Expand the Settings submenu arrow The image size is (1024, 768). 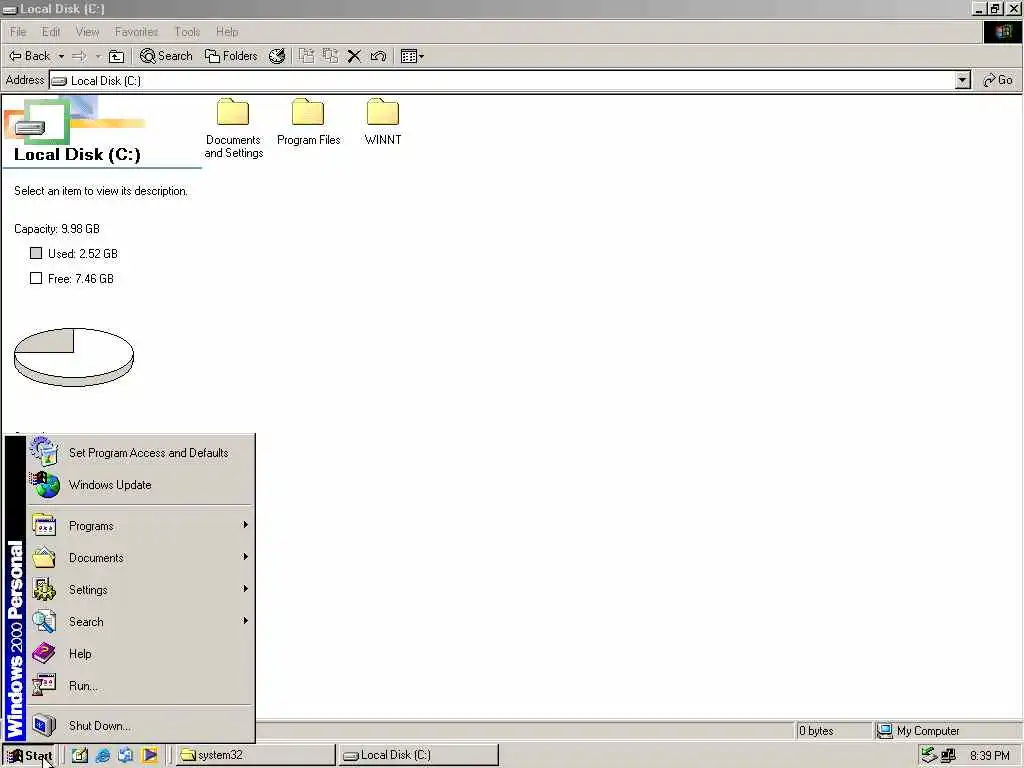tap(246, 588)
